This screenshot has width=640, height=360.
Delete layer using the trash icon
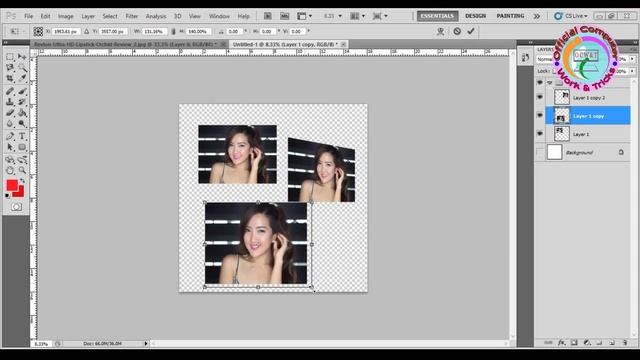click(x=624, y=343)
